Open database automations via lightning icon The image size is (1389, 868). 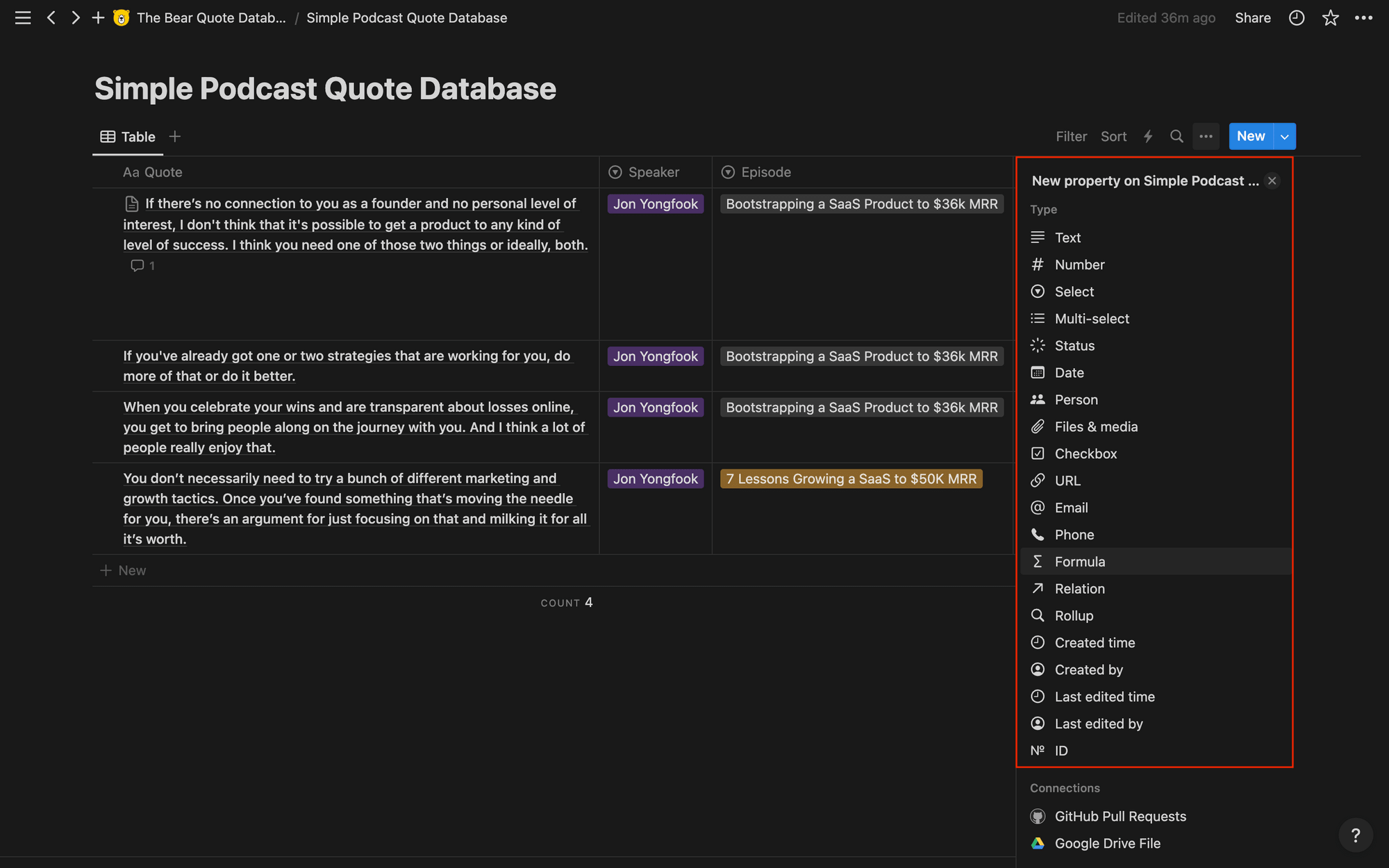point(1147,136)
